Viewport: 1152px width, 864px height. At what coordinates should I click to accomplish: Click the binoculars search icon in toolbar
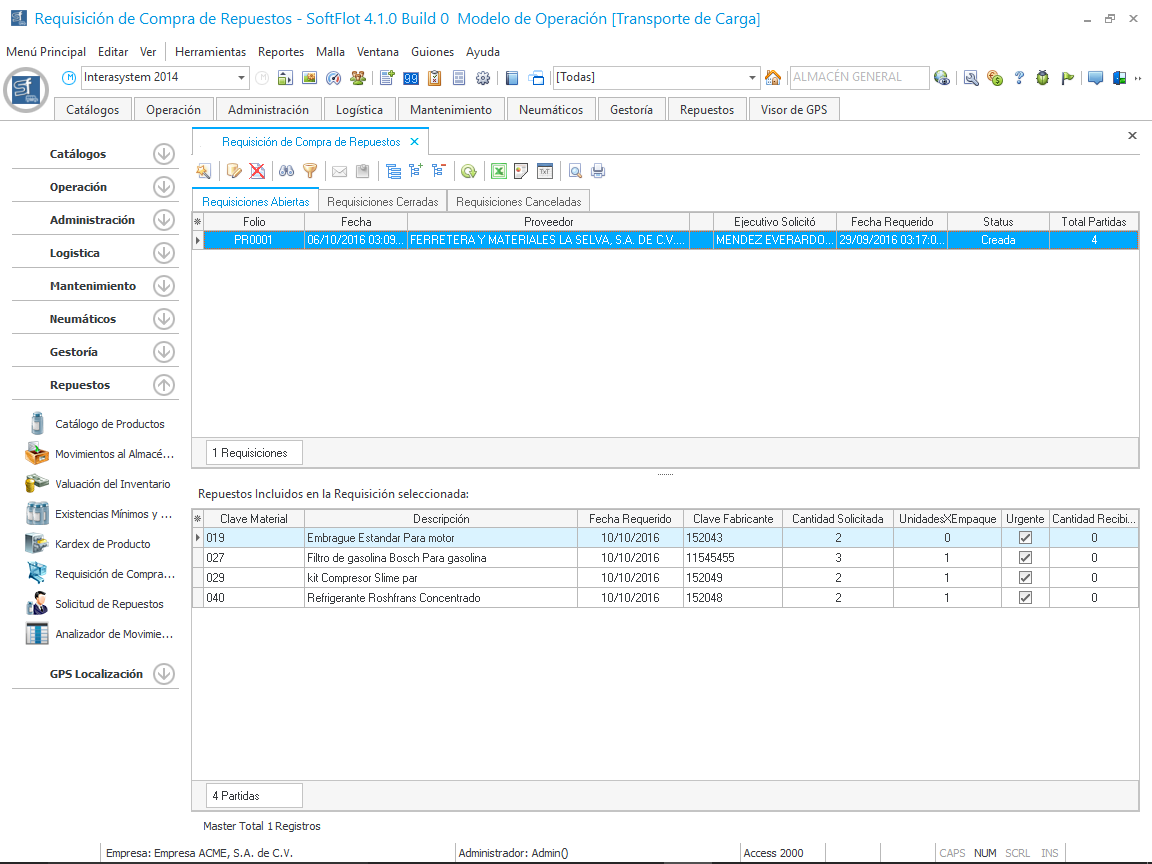click(286, 171)
